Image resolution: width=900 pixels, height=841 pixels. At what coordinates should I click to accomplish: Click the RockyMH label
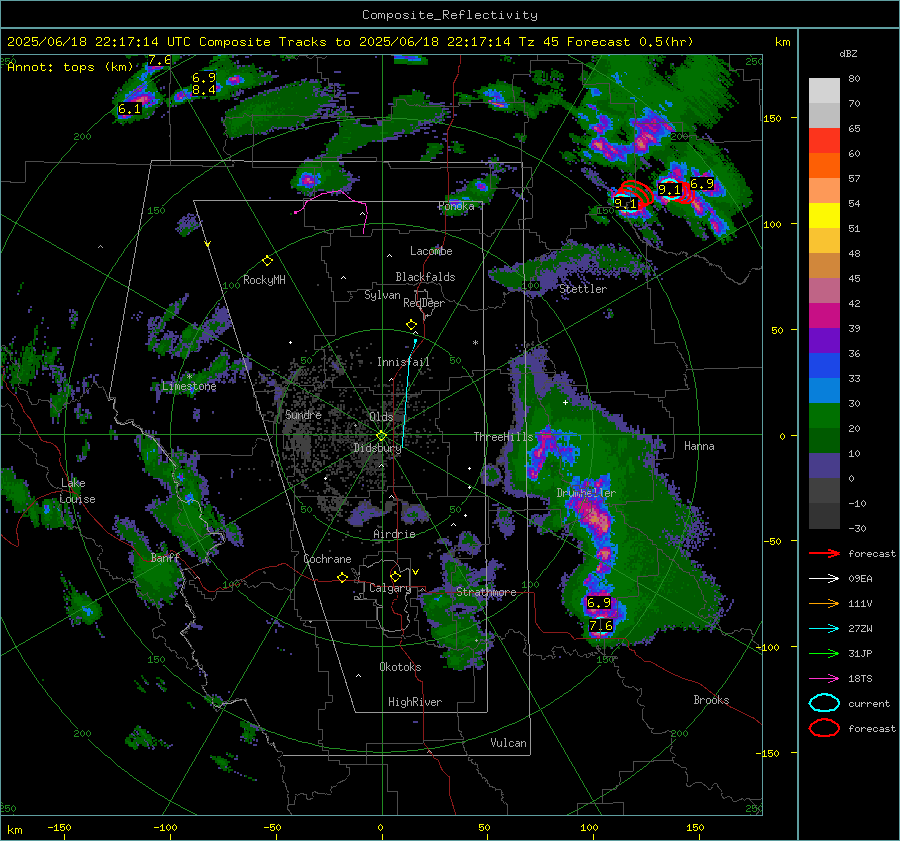(264, 280)
